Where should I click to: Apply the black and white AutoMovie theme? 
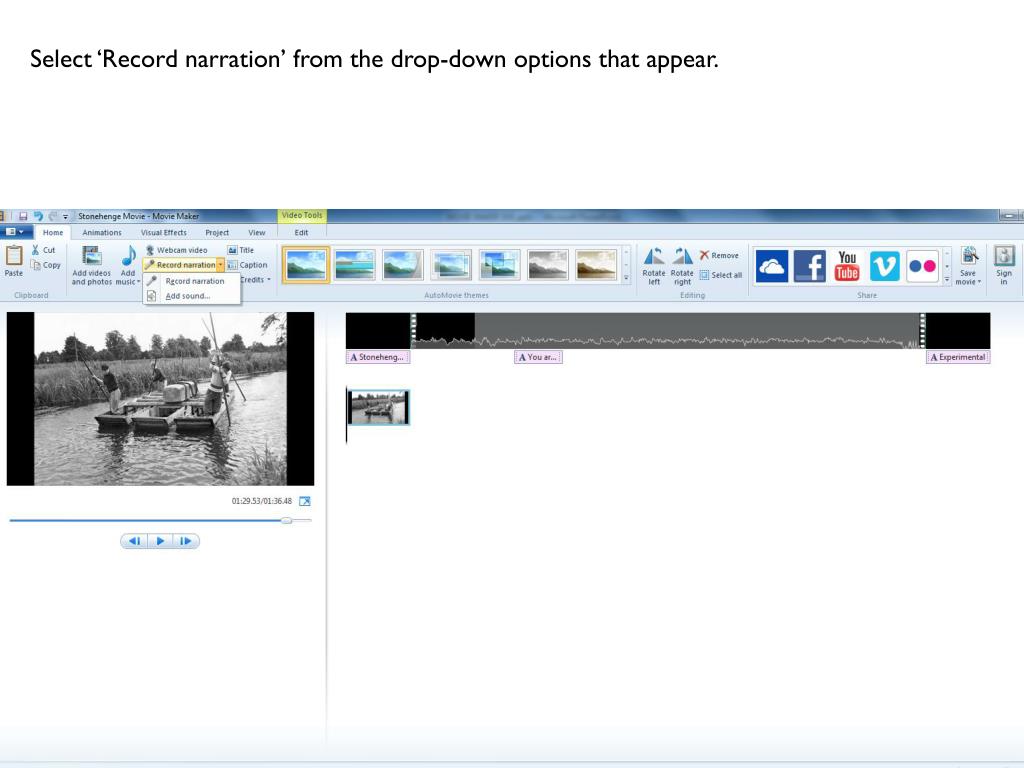click(x=548, y=264)
